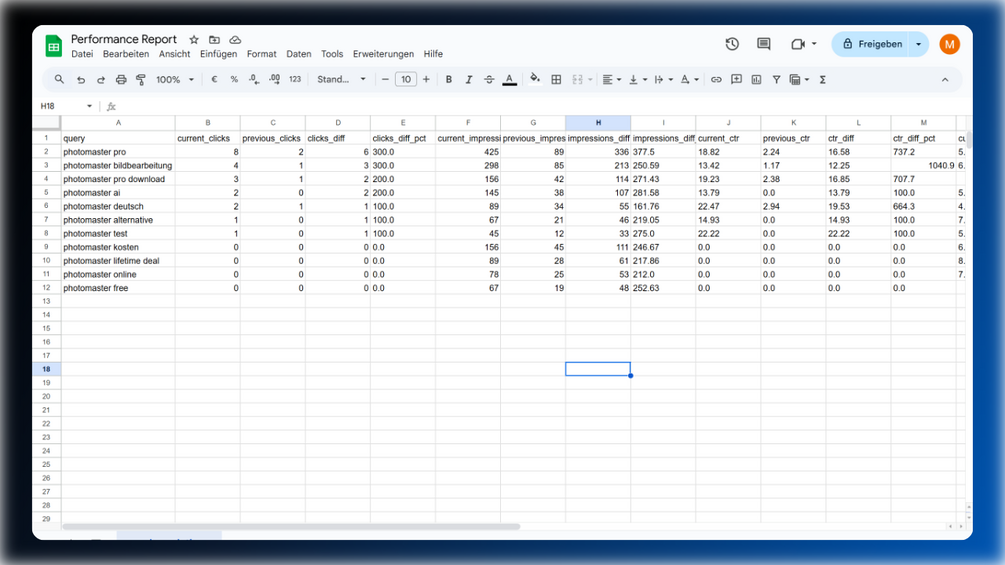Format as percent
The height and width of the screenshot is (565, 1005).
coord(234,79)
